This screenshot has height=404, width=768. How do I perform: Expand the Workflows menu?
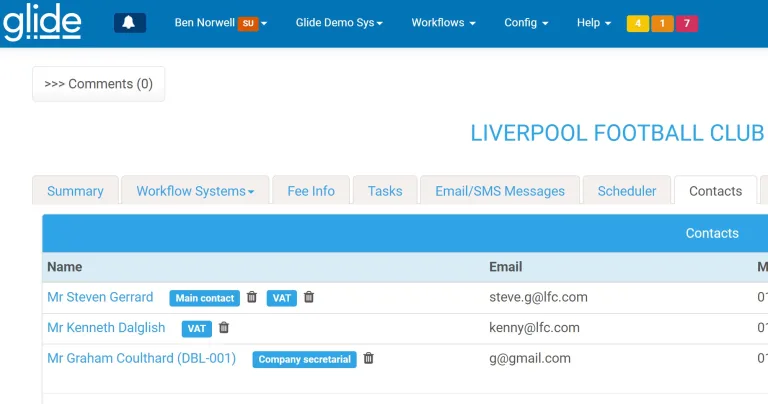point(443,23)
